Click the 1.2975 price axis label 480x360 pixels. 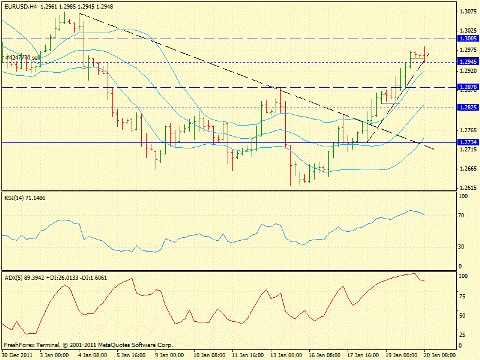(468, 50)
